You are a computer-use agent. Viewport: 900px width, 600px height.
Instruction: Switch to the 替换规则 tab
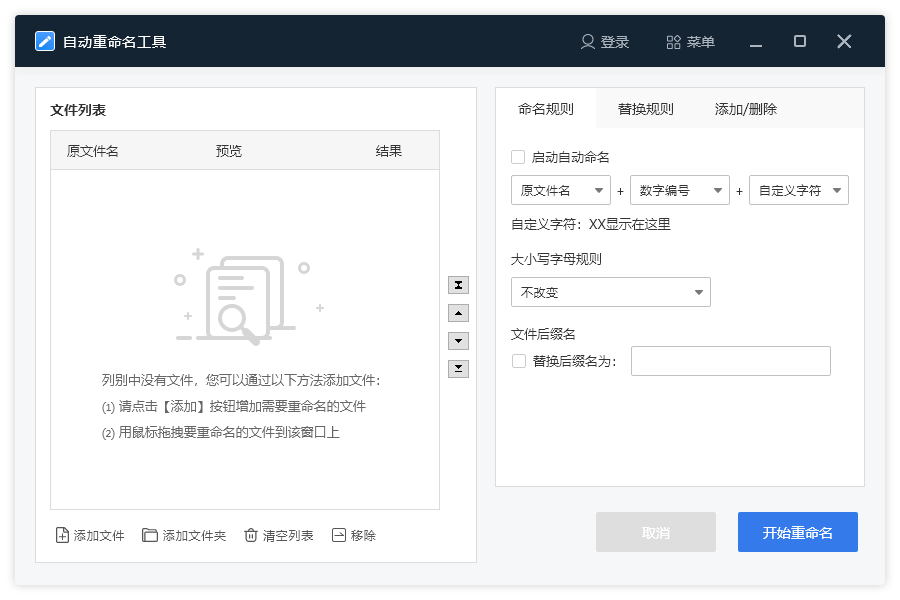[644, 108]
